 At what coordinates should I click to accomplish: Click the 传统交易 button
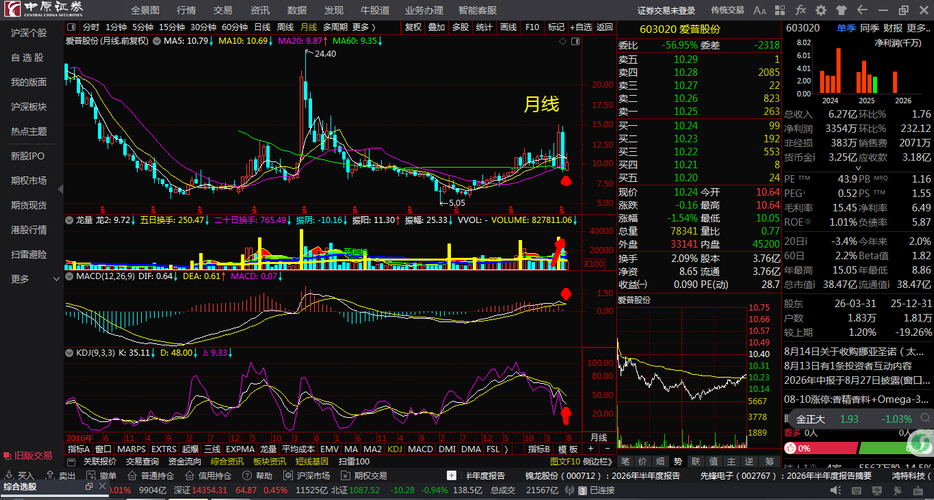(727, 10)
